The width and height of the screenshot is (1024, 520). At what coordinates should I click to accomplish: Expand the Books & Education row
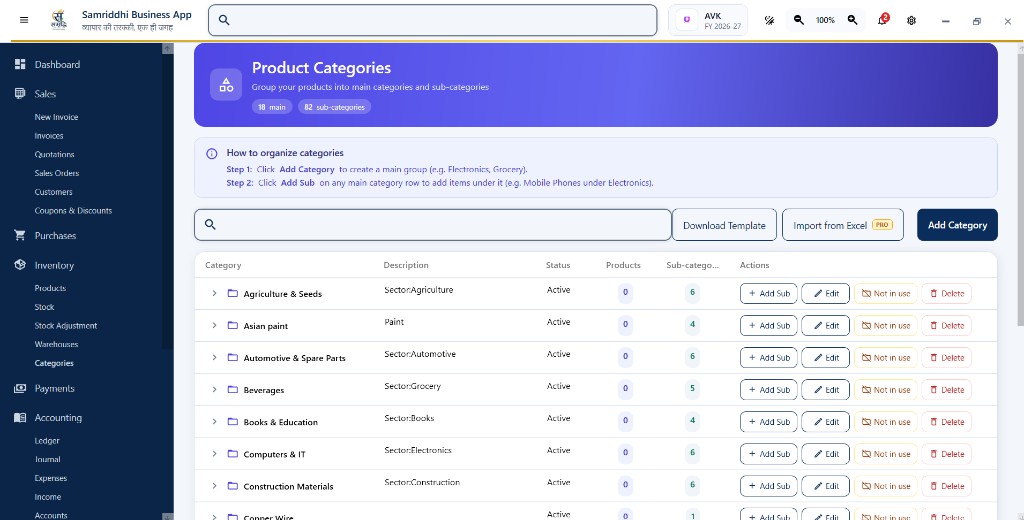(214, 421)
